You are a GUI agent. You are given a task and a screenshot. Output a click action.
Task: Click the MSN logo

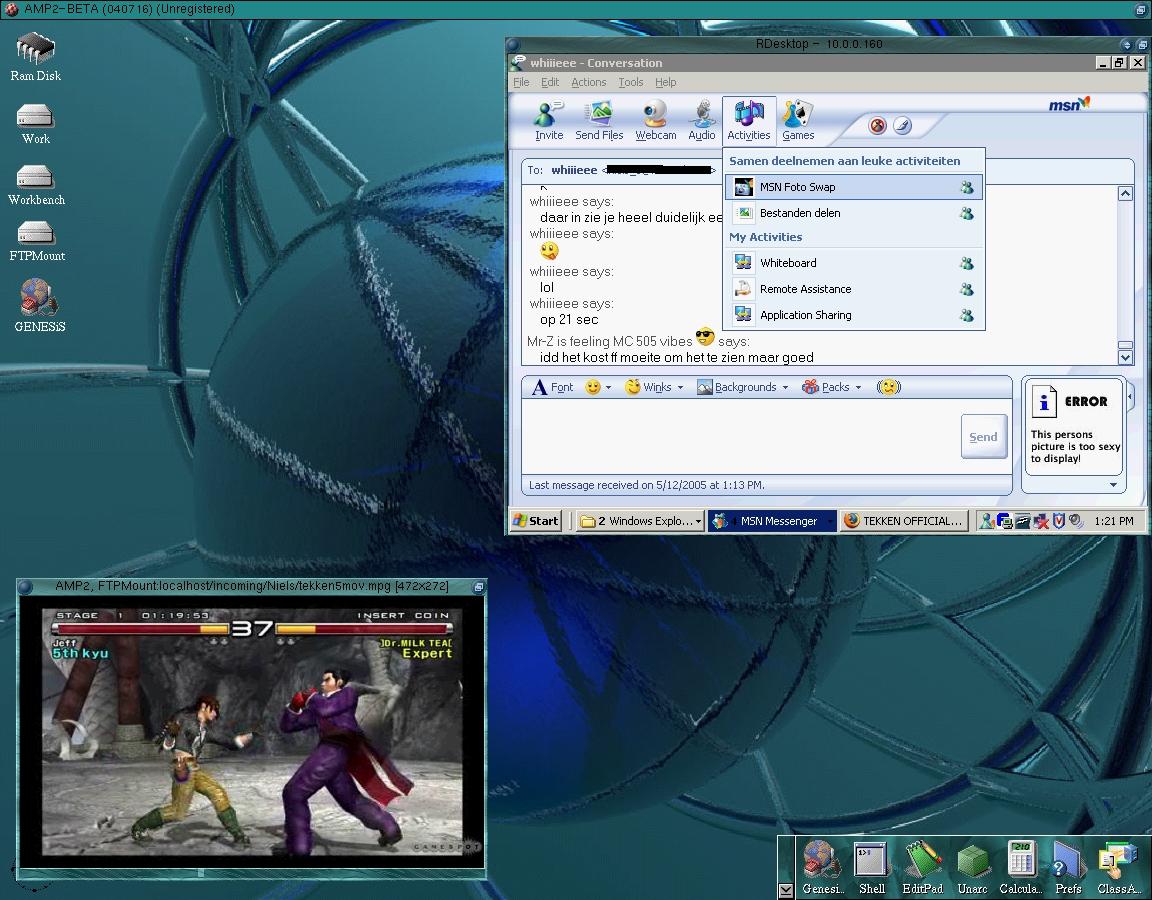1069,104
